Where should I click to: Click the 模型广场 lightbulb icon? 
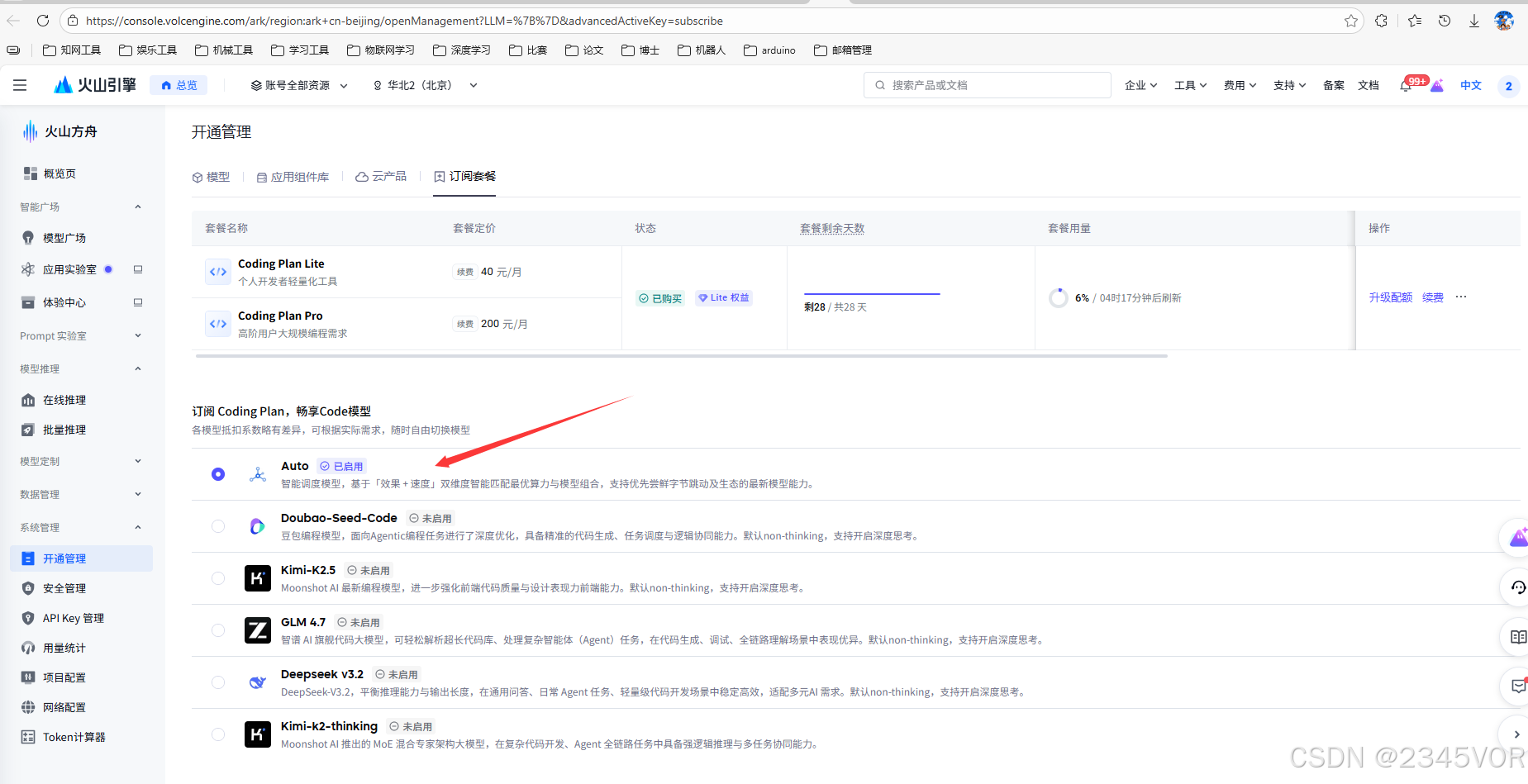click(x=28, y=238)
